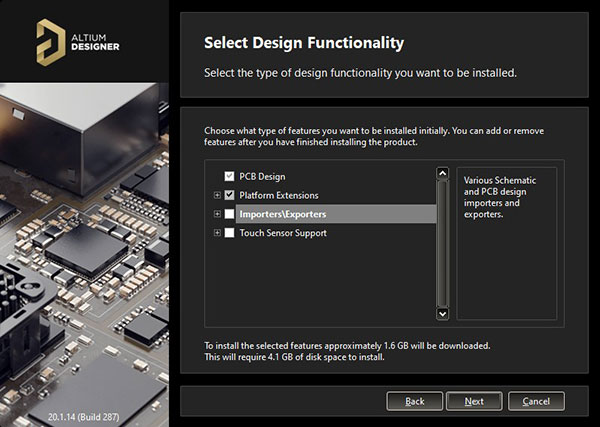The image size is (600, 427).
Task: Cancel the Altium Designer installation
Action: pyautogui.click(x=536, y=401)
